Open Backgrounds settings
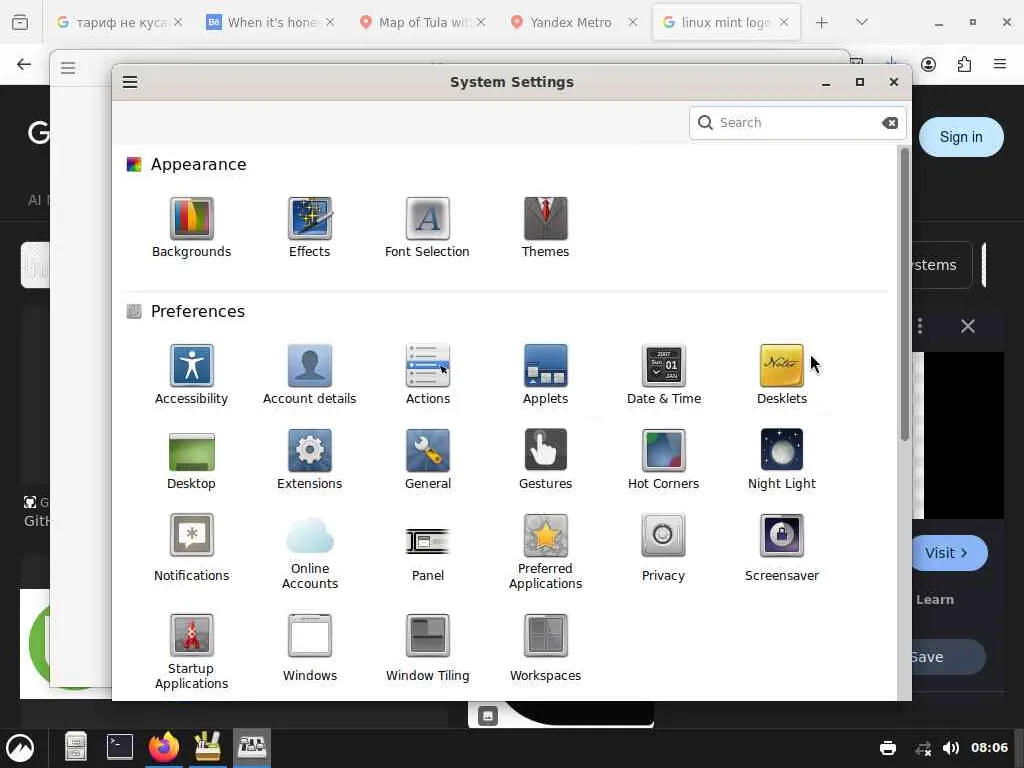The height and width of the screenshot is (768, 1024). coord(191,227)
